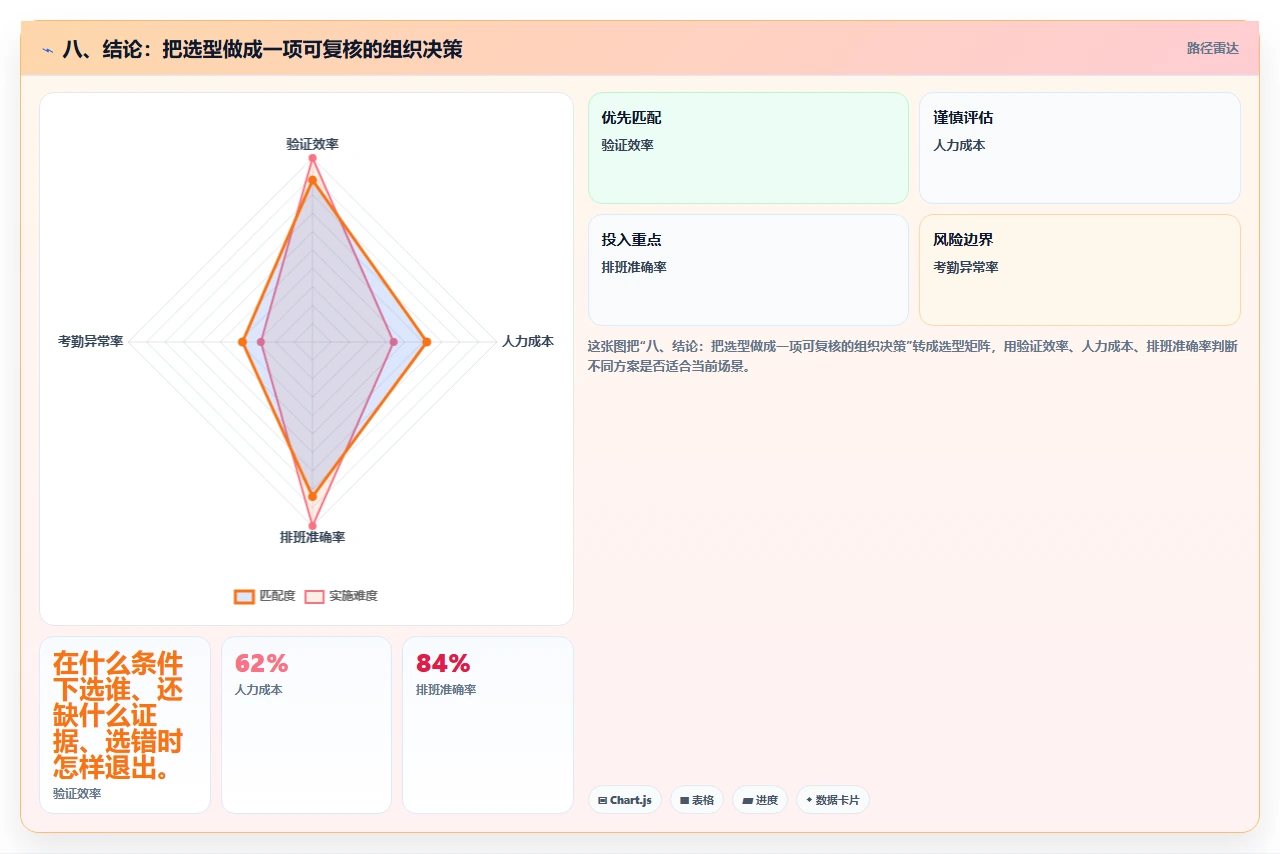Click the 路径雷达 label in the header

click(1212, 48)
